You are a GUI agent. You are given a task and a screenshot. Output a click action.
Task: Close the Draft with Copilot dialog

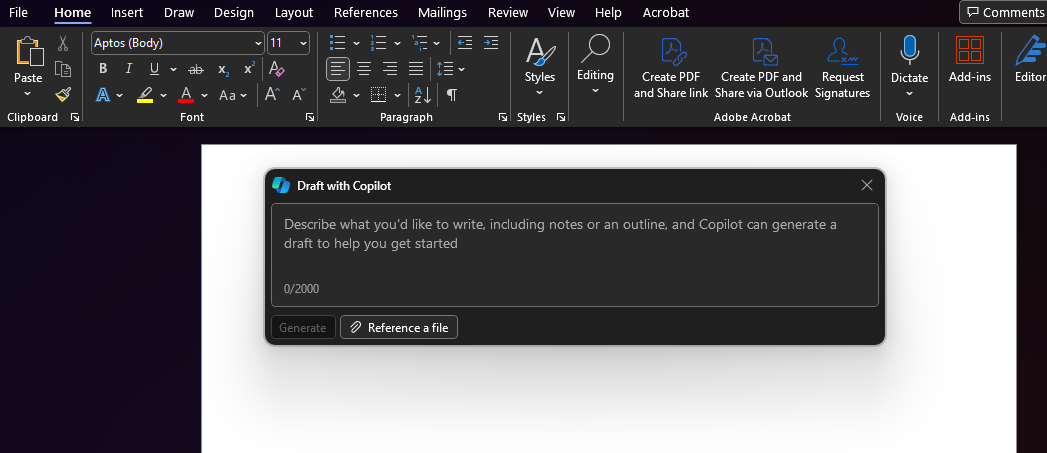tap(867, 185)
